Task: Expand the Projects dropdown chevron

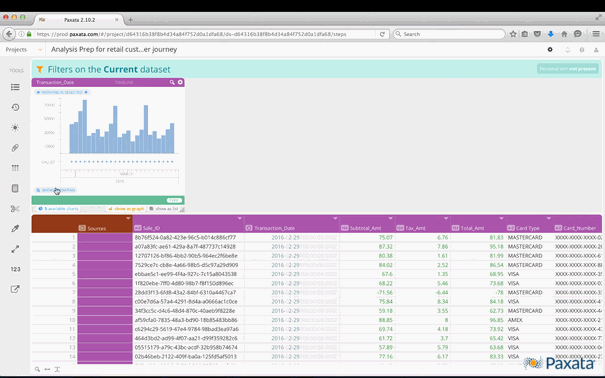Action: point(40,50)
